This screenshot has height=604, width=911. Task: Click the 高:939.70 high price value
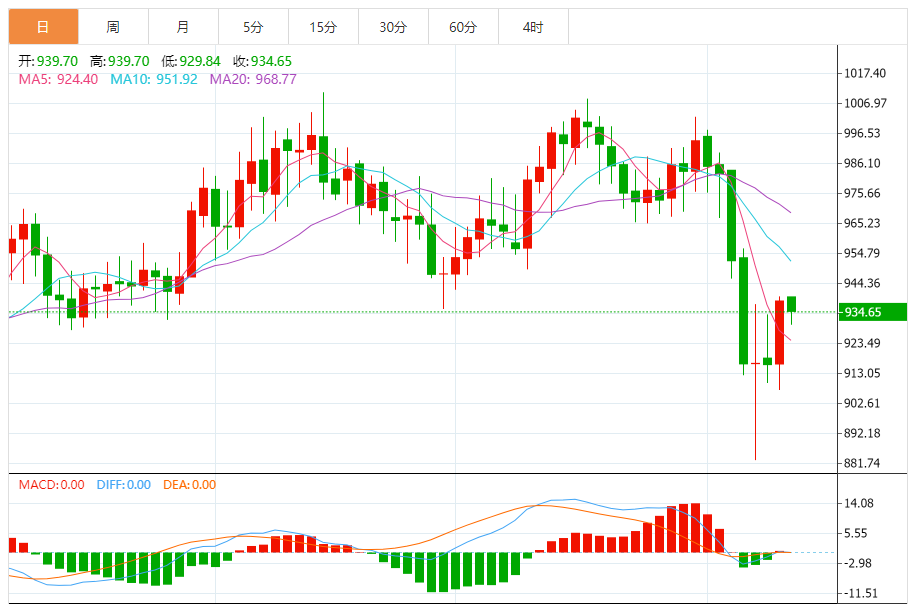[120, 61]
